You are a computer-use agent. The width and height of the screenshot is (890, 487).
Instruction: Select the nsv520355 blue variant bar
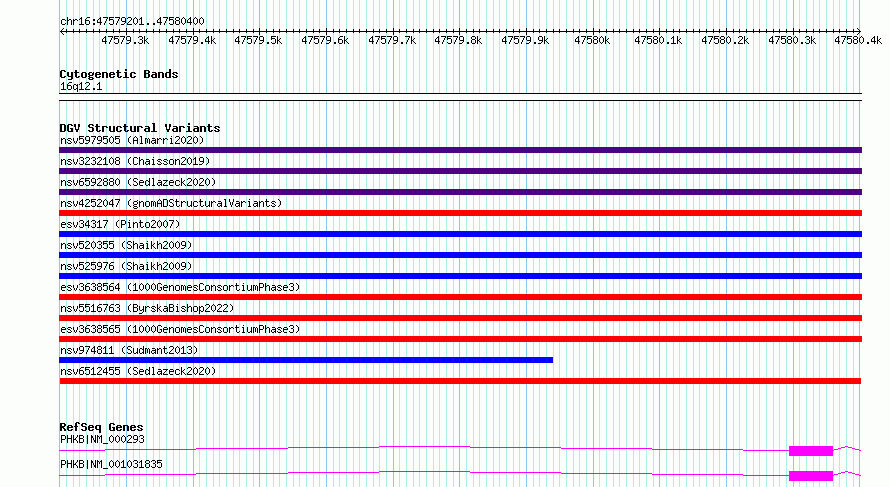coord(460,255)
